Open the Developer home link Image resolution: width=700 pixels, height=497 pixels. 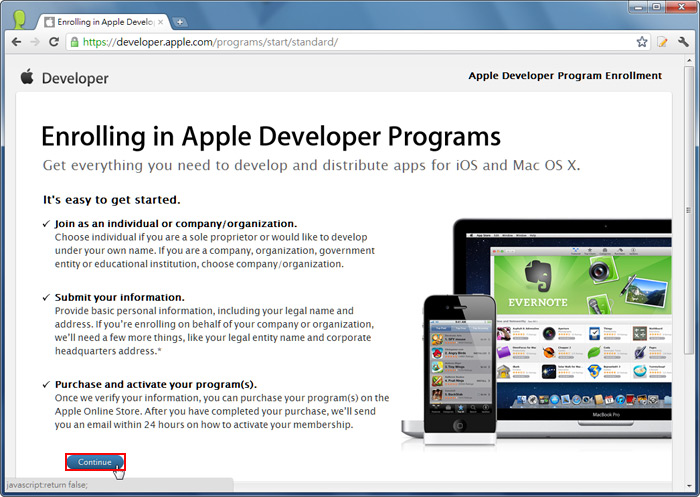[x=75, y=79]
